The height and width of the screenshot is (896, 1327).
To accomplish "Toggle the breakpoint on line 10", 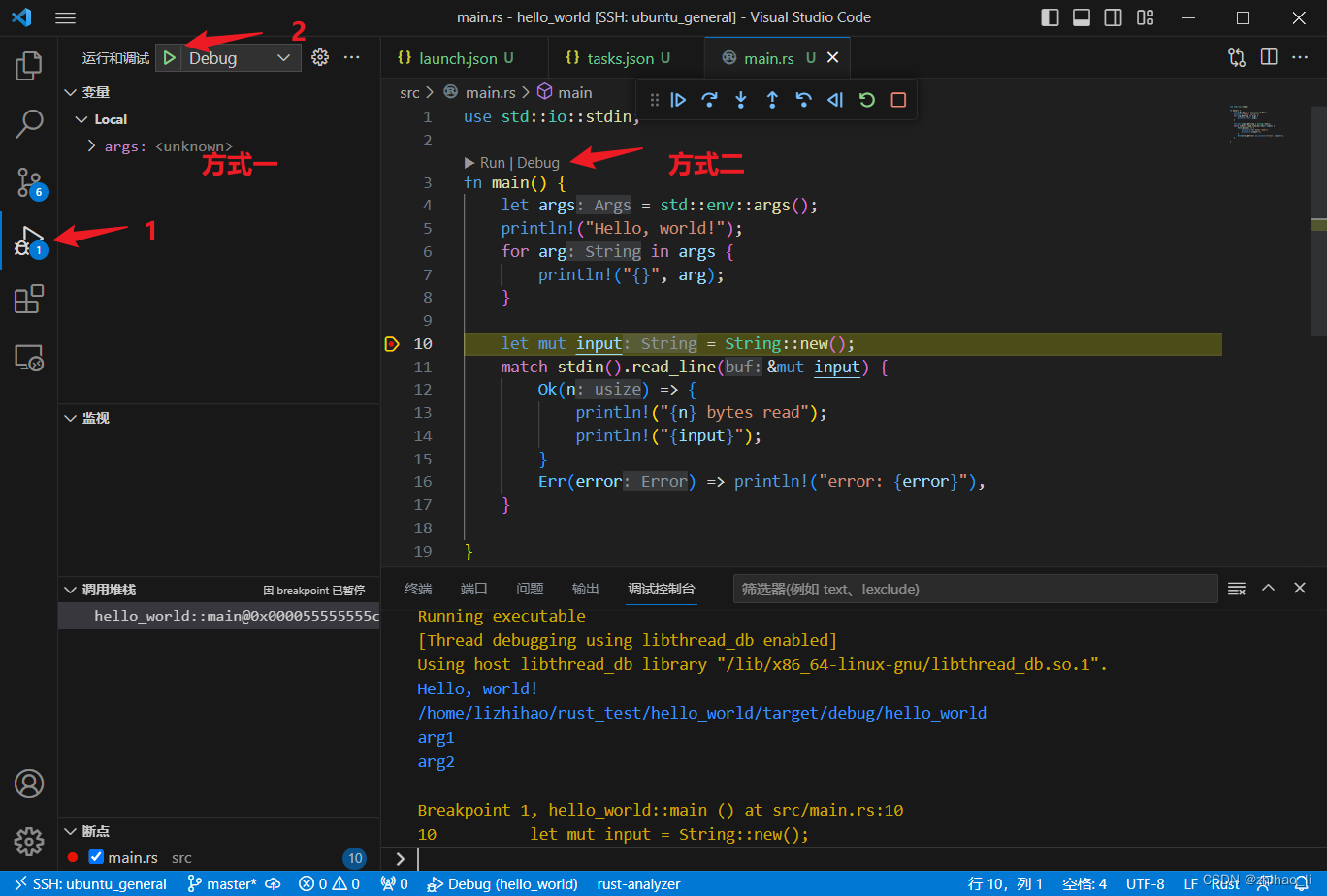I will point(392,343).
